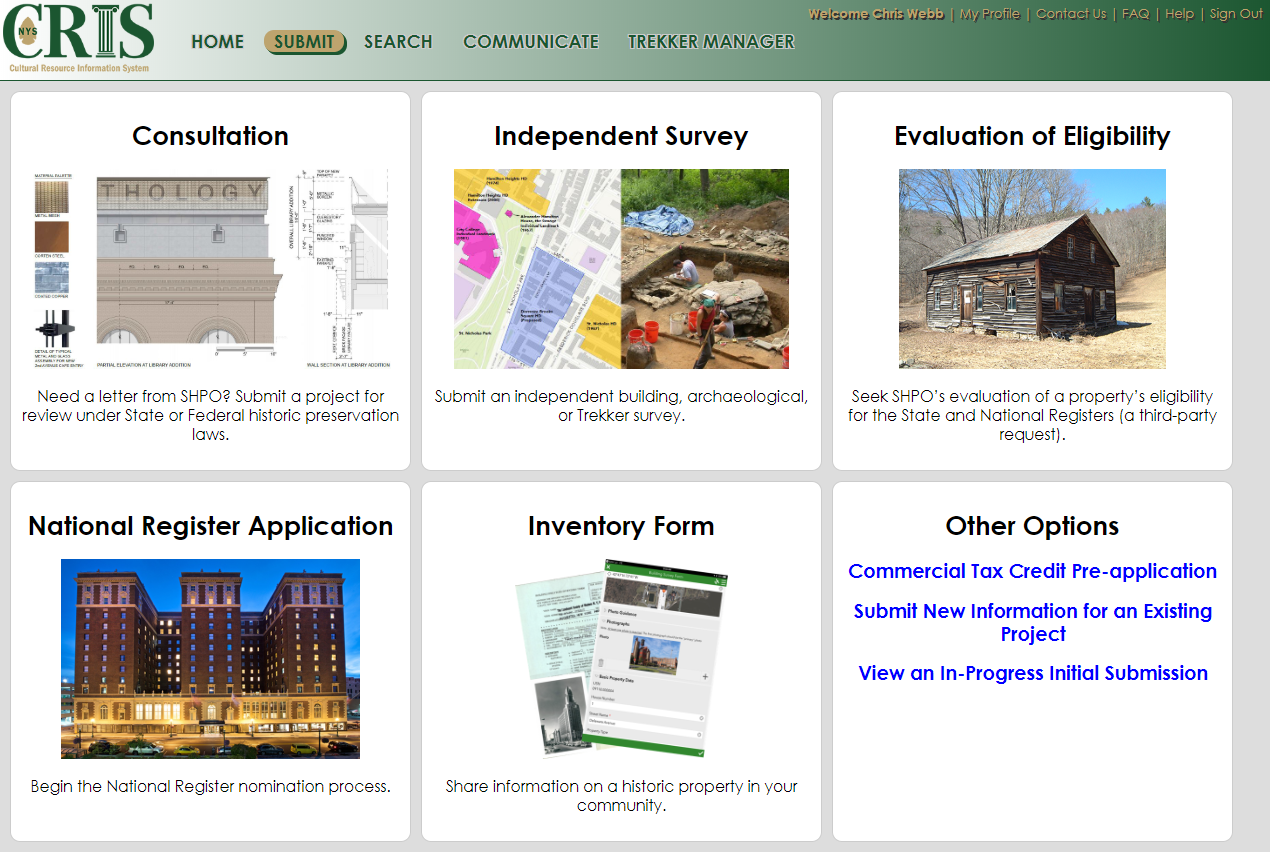Open My Profile
This screenshot has width=1270, height=852.
click(x=990, y=14)
